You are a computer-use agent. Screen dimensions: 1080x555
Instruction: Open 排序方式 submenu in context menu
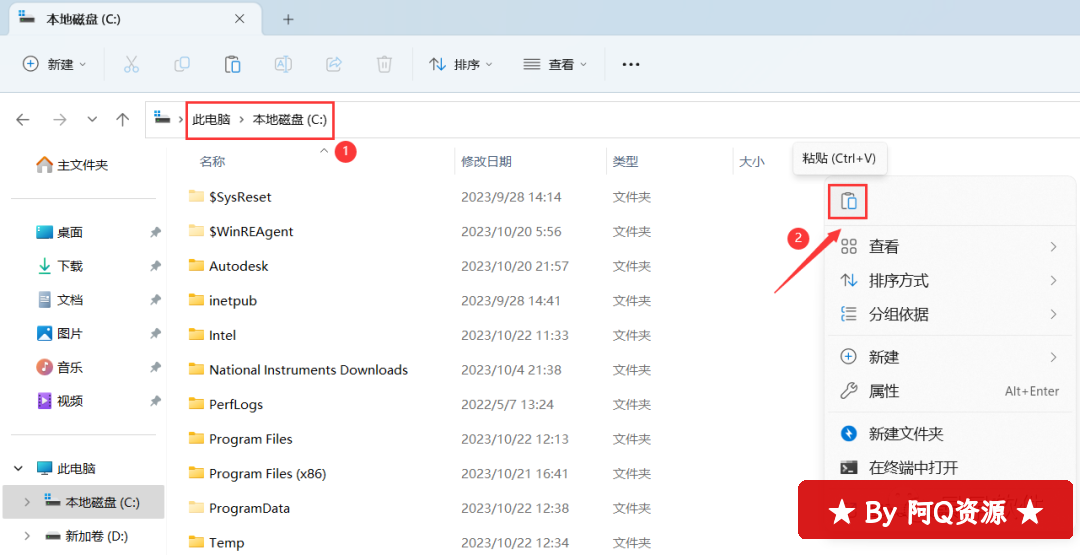[898, 280]
